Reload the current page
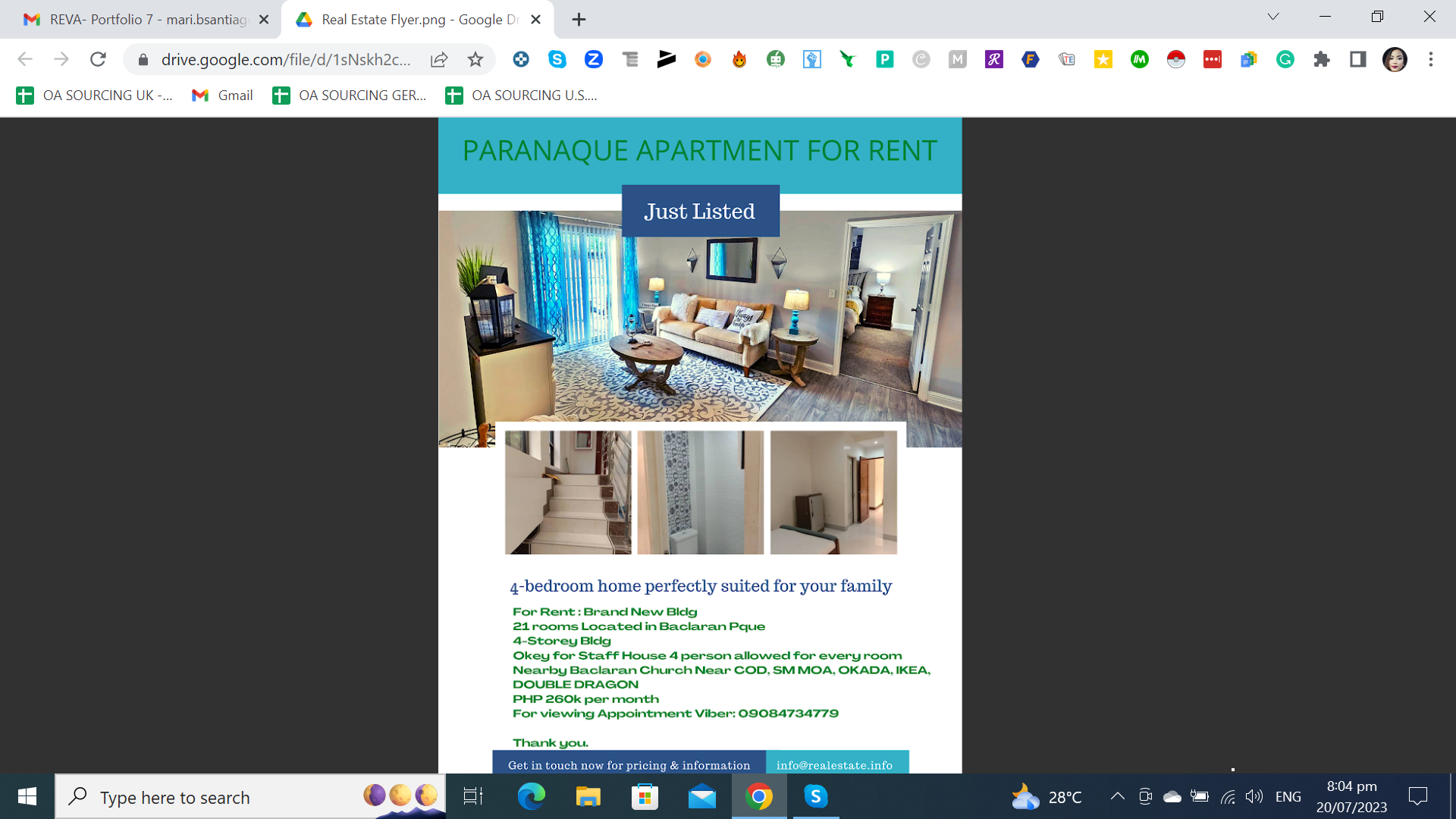1456x819 pixels. (x=98, y=59)
